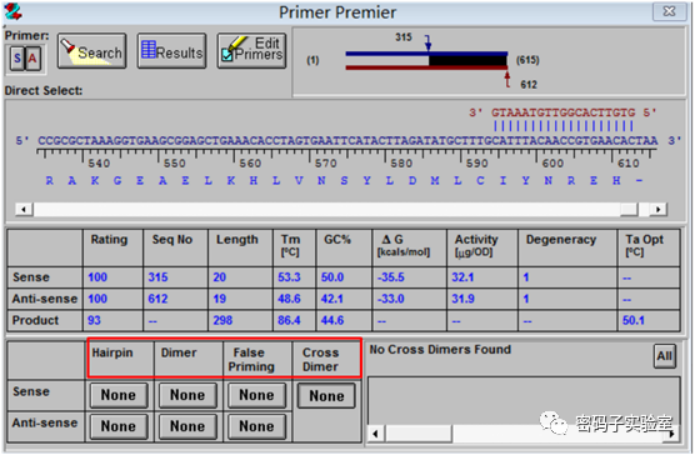Click the dimer panel scrollbar left arrow
The image size is (695, 455).
coord(376,434)
